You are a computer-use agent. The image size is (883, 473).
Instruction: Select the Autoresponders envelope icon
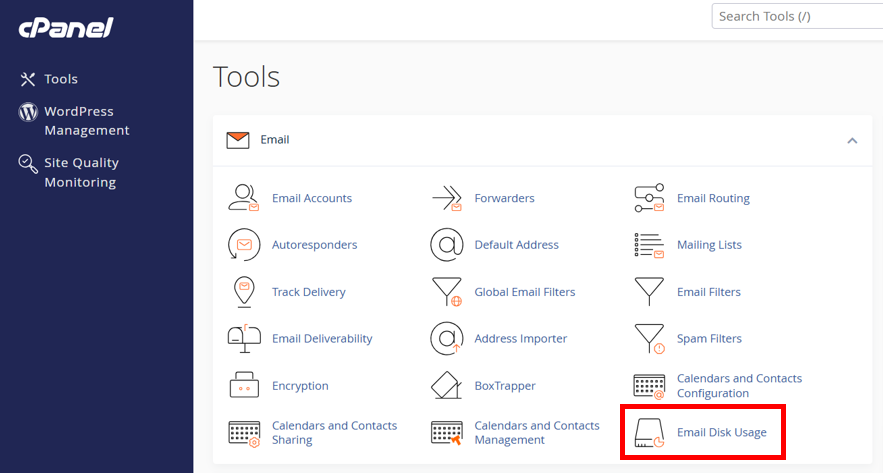click(244, 245)
